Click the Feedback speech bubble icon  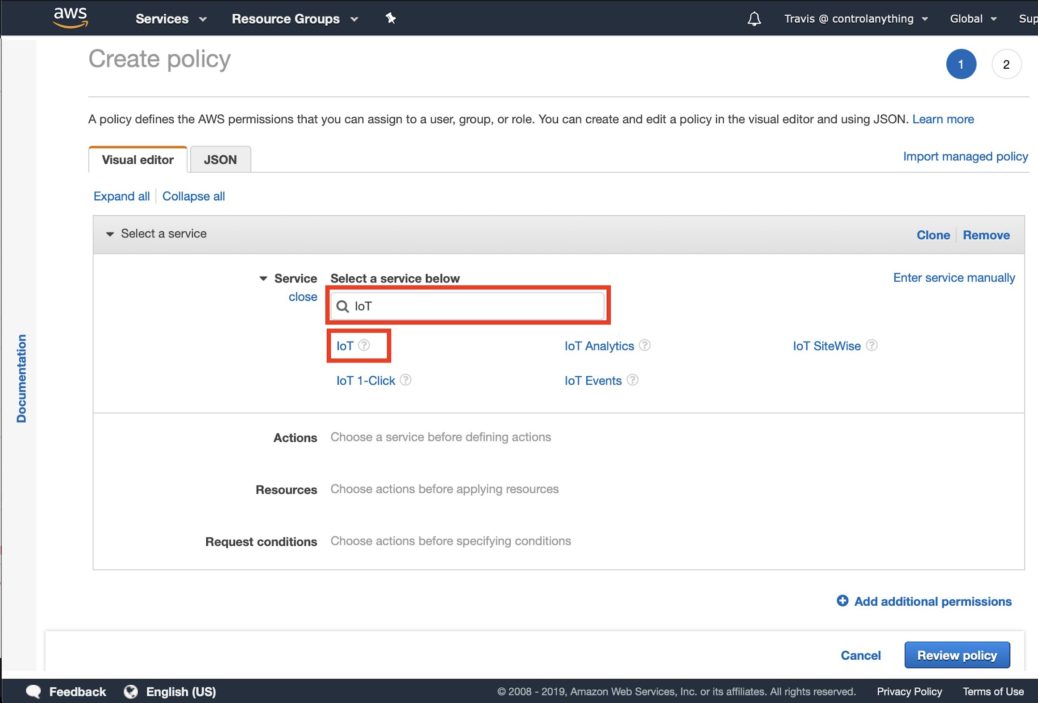(x=33, y=691)
